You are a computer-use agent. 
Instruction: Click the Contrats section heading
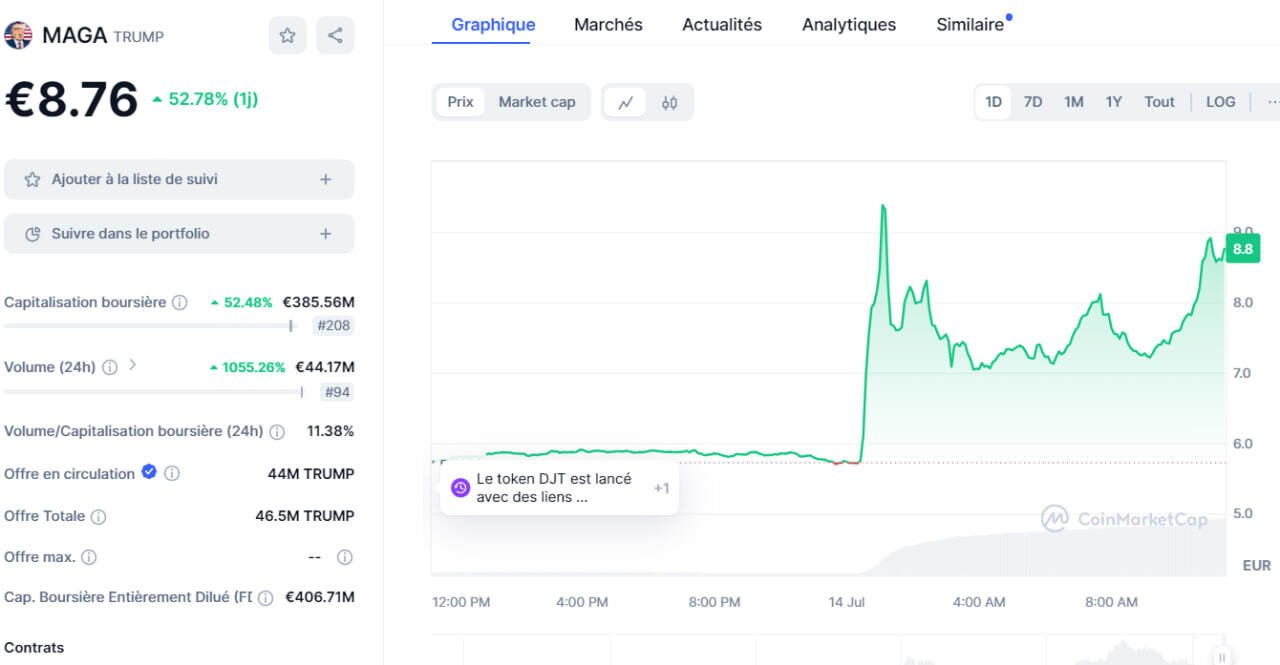pyautogui.click(x=34, y=648)
